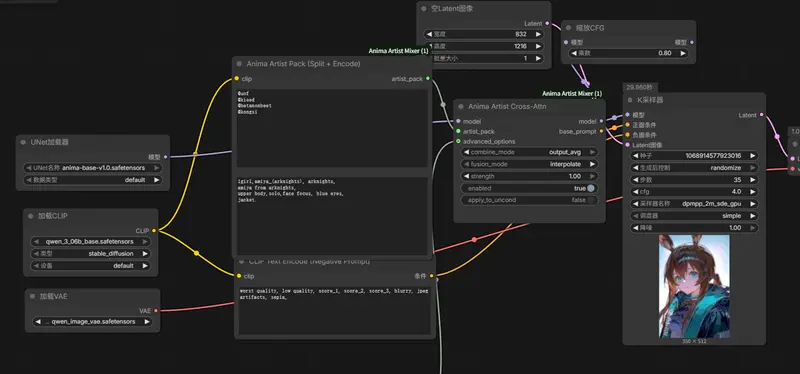Open 采样器名称 dropdown showing dpmpp_2m_sde_gpu
The height and width of the screenshot is (374, 800).
(694, 204)
